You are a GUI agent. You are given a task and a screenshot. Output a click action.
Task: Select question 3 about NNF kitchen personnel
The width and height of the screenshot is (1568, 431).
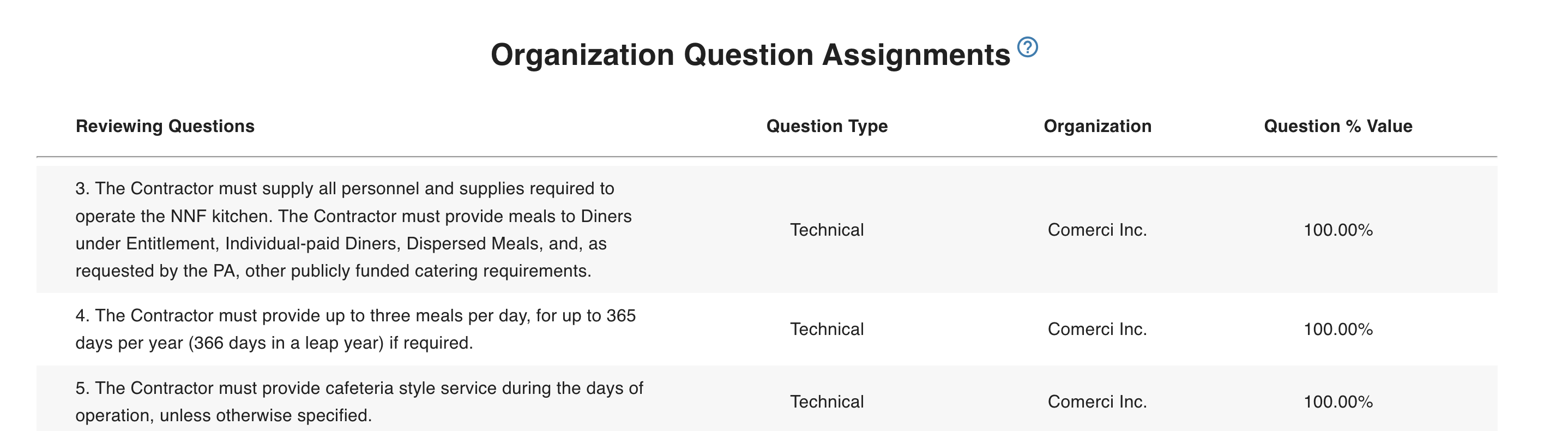(x=354, y=230)
